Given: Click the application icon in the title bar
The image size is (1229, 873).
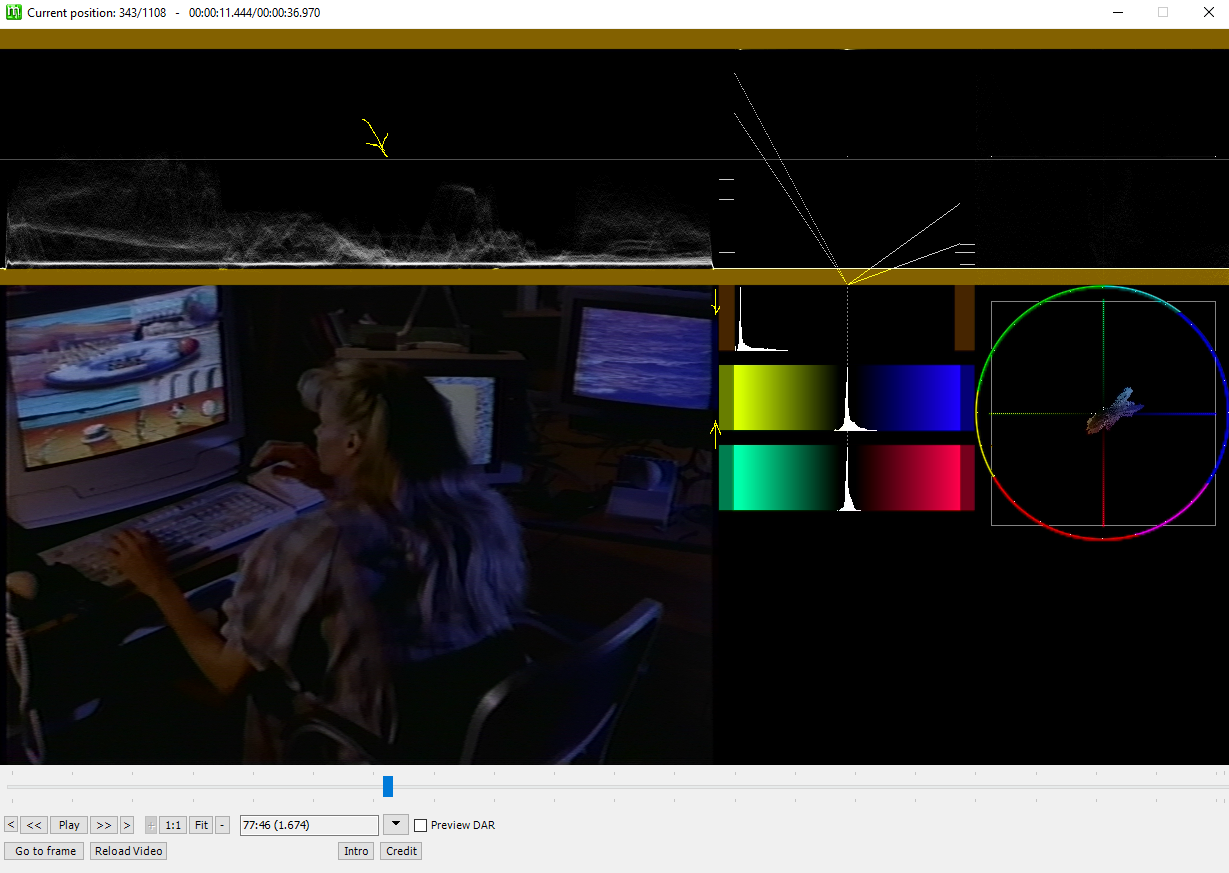Looking at the screenshot, I should [14, 13].
